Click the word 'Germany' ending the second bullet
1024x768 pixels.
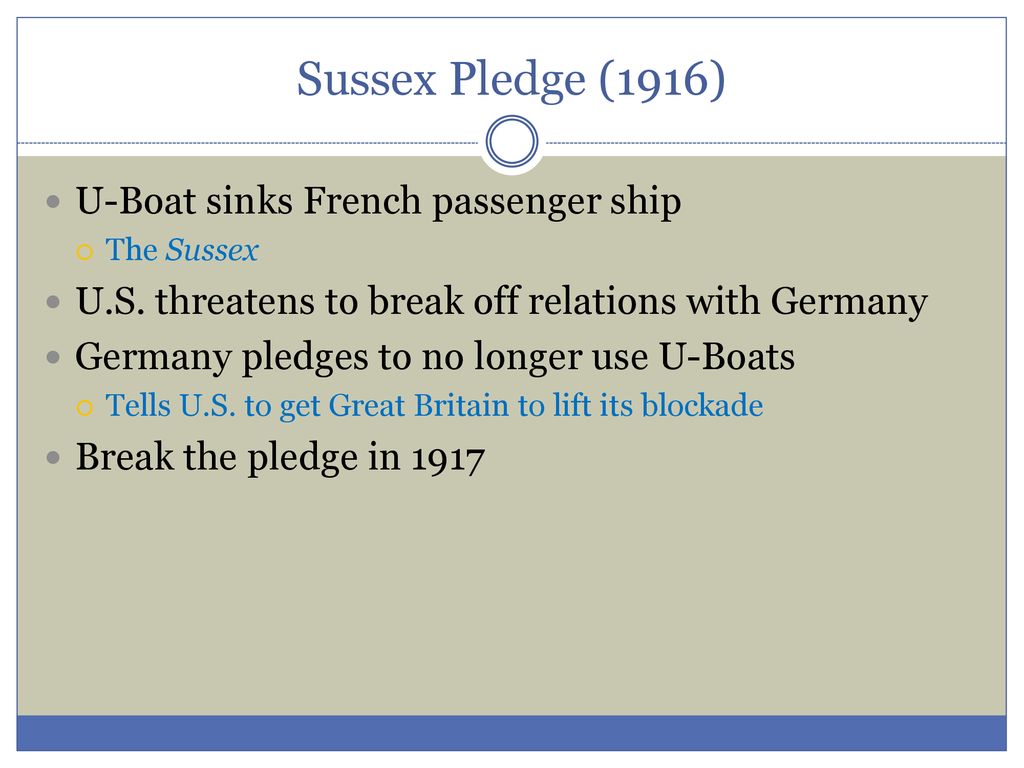(x=849, y=302)
